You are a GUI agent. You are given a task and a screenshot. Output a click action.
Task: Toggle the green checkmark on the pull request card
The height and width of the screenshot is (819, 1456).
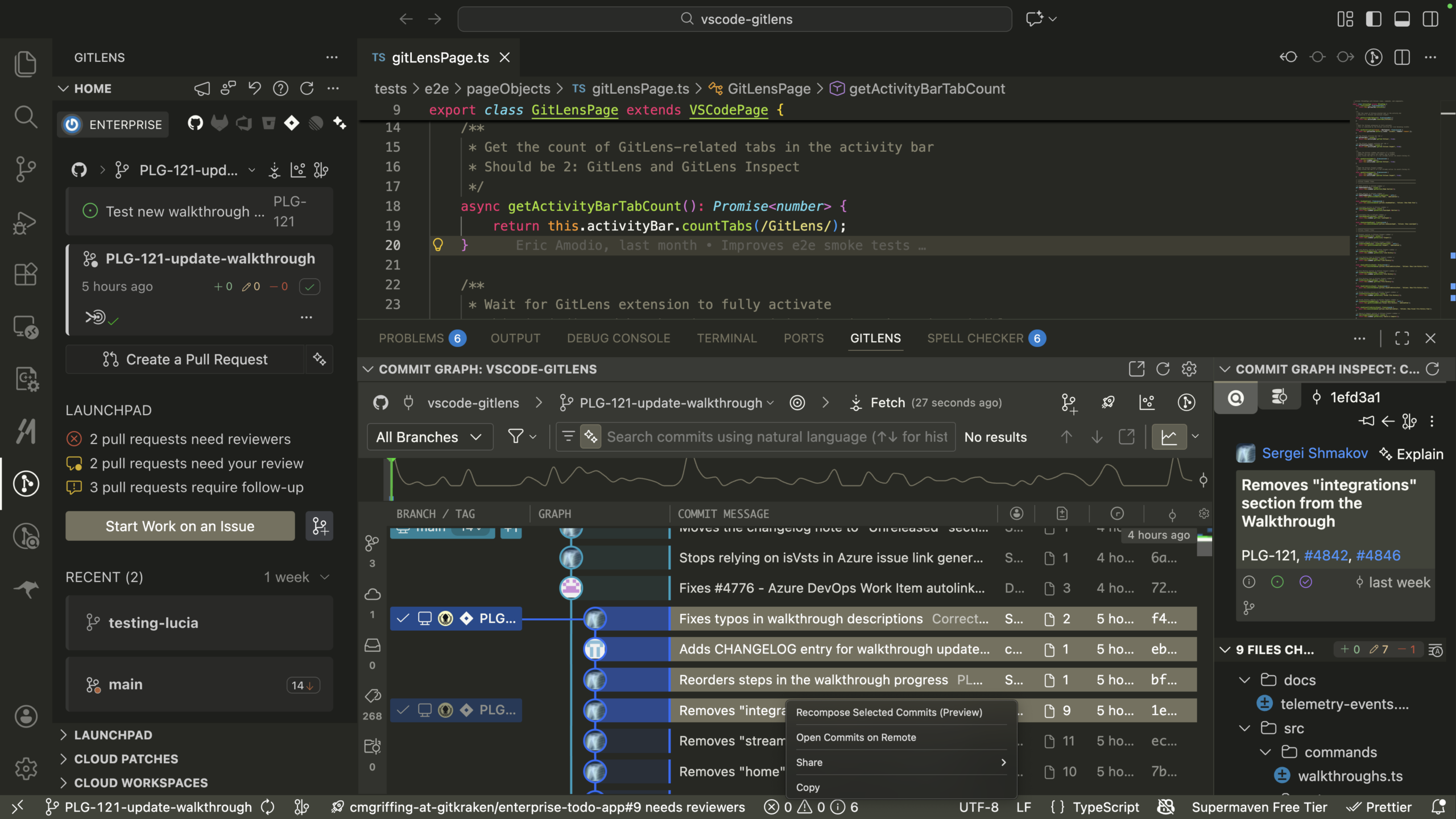[310, 286]
